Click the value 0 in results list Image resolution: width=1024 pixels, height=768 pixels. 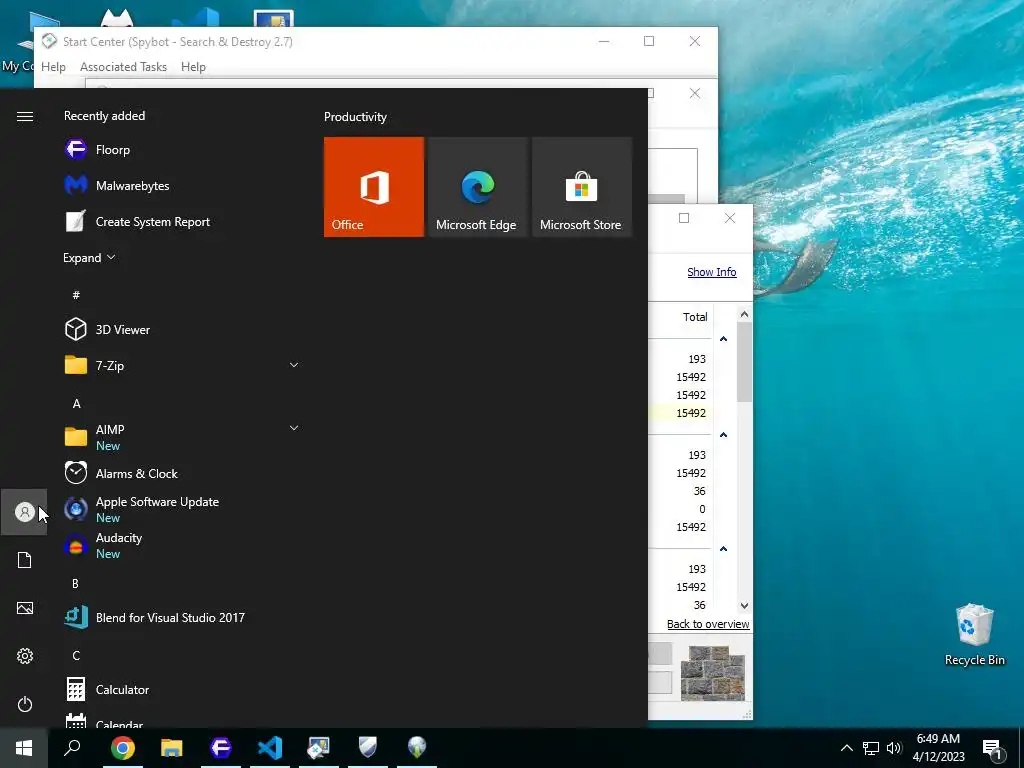click(x=702, y=509)
